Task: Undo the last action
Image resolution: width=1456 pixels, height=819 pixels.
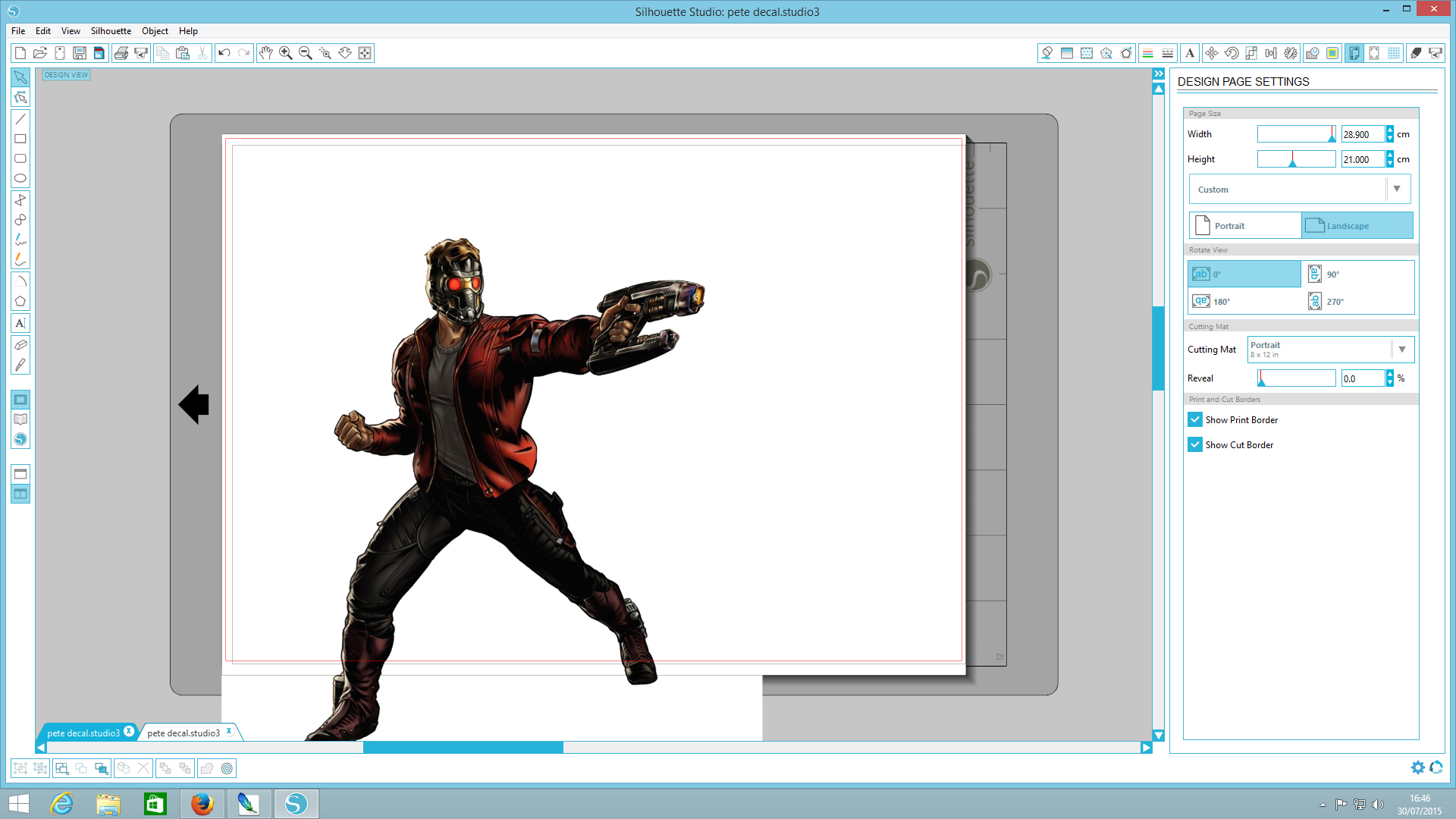Action: [x=224, y=53]
